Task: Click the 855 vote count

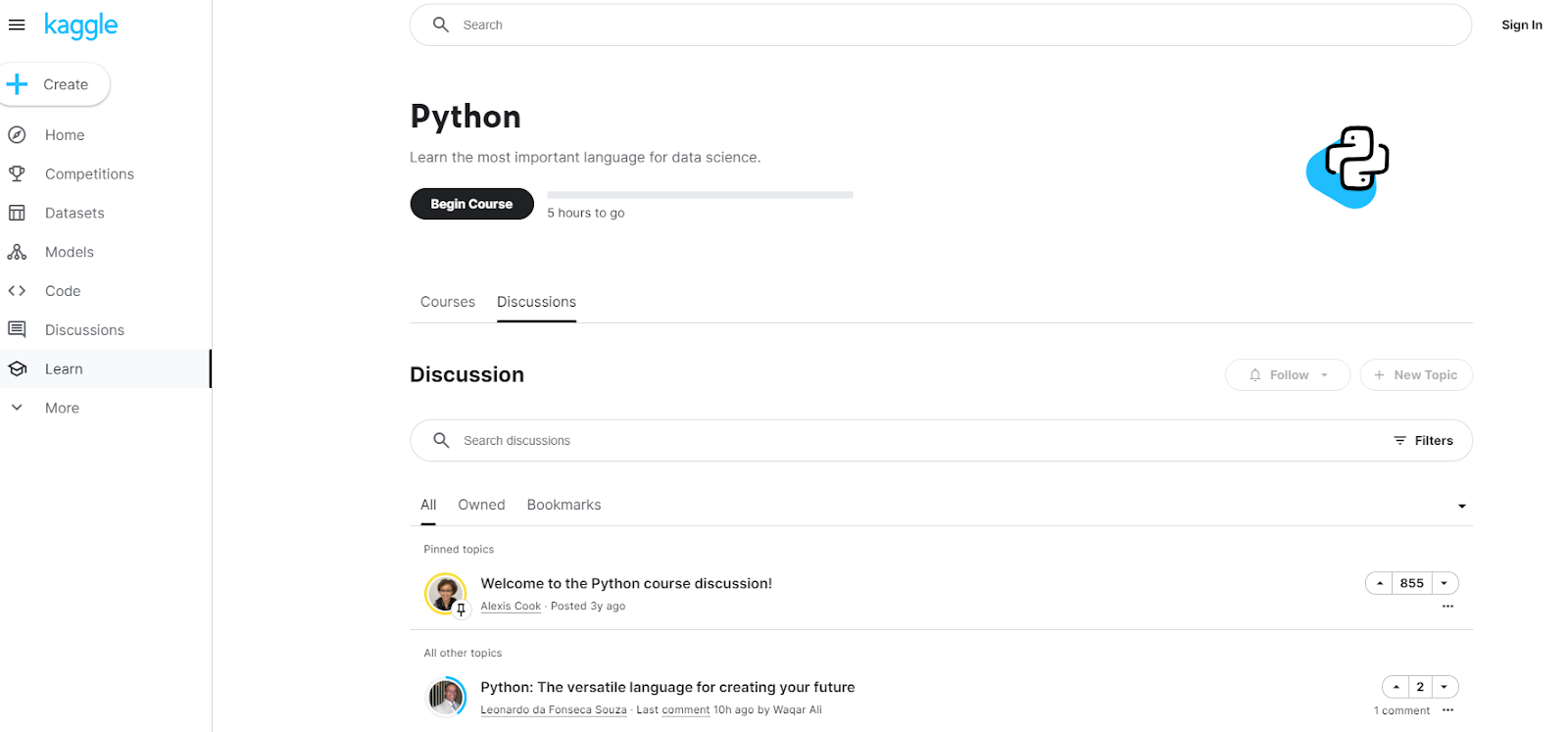Action: [x=1412, y=583]
